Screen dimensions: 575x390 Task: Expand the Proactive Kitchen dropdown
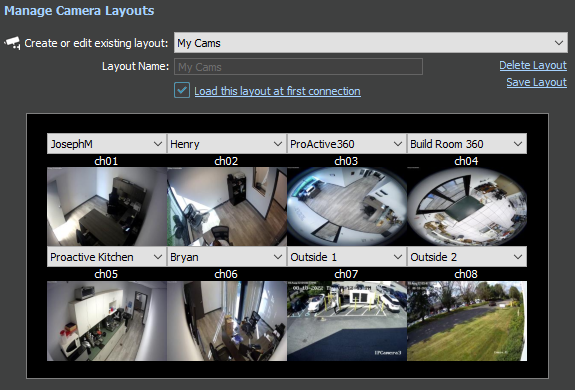[x=107, y=257]
